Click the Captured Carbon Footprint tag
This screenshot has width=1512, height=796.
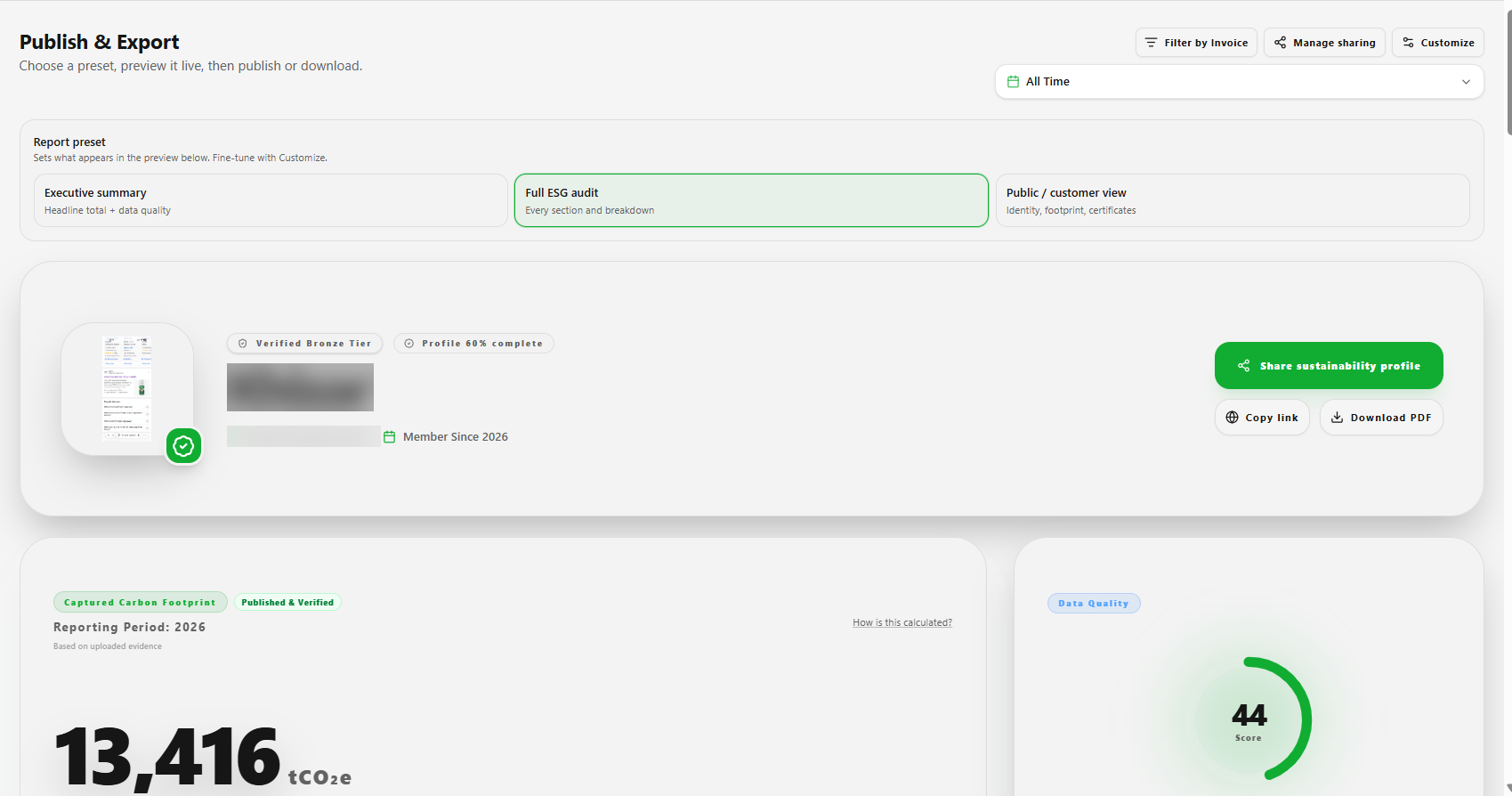click(x=140, y=603)
